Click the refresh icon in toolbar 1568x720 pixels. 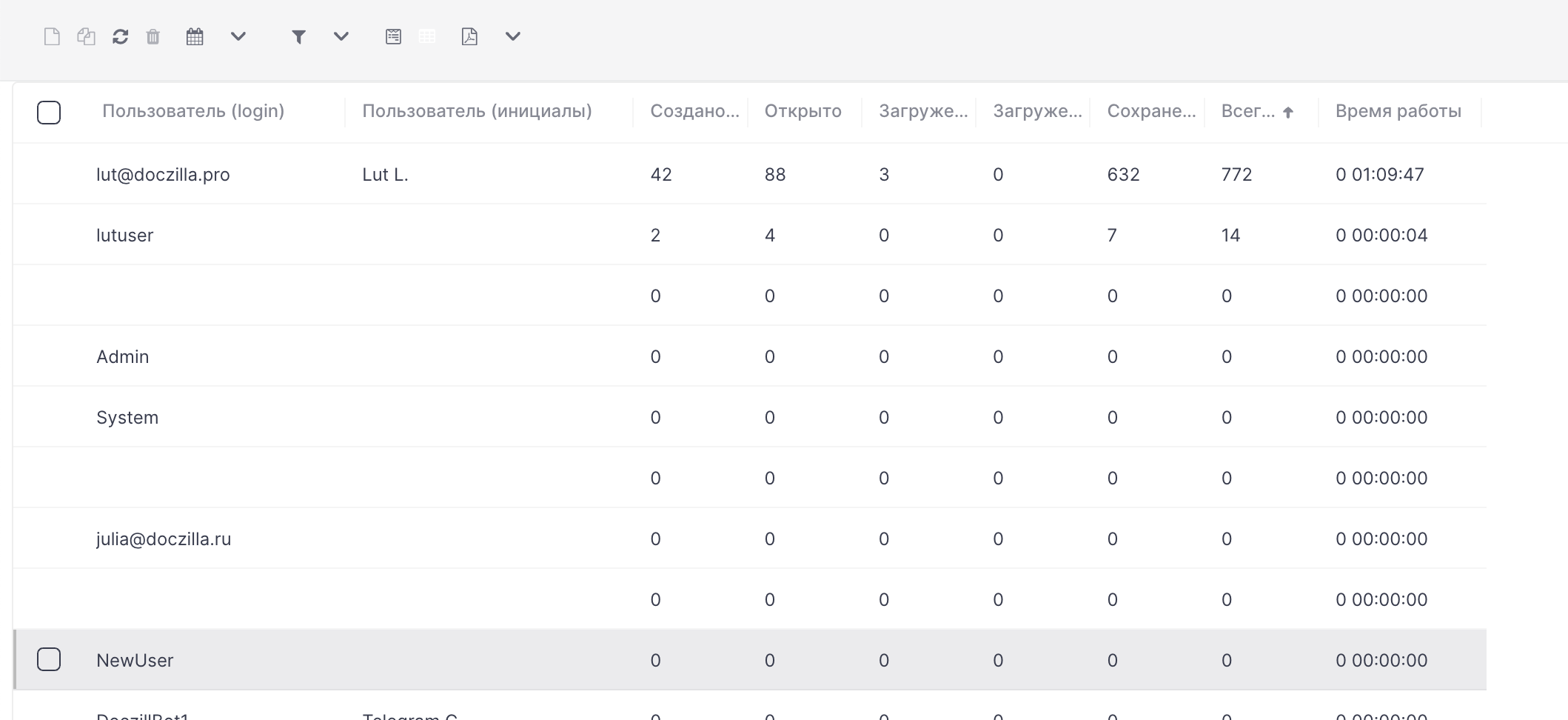point(121,36)
